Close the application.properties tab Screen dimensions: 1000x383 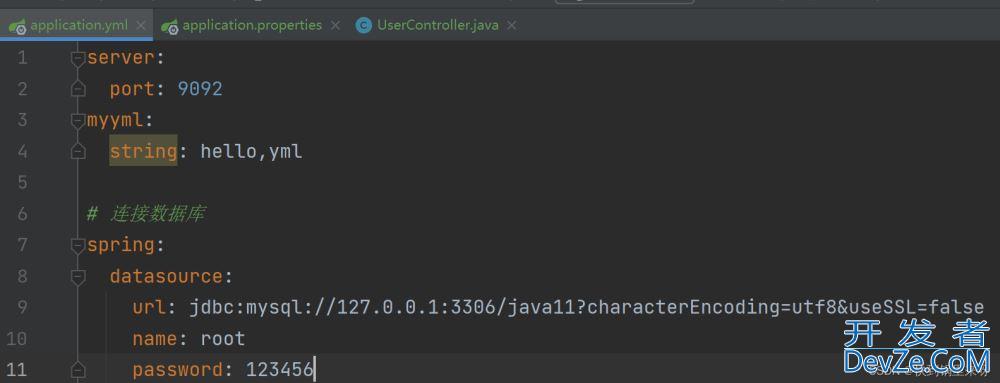pyautogui.click(x=335, y=25)
